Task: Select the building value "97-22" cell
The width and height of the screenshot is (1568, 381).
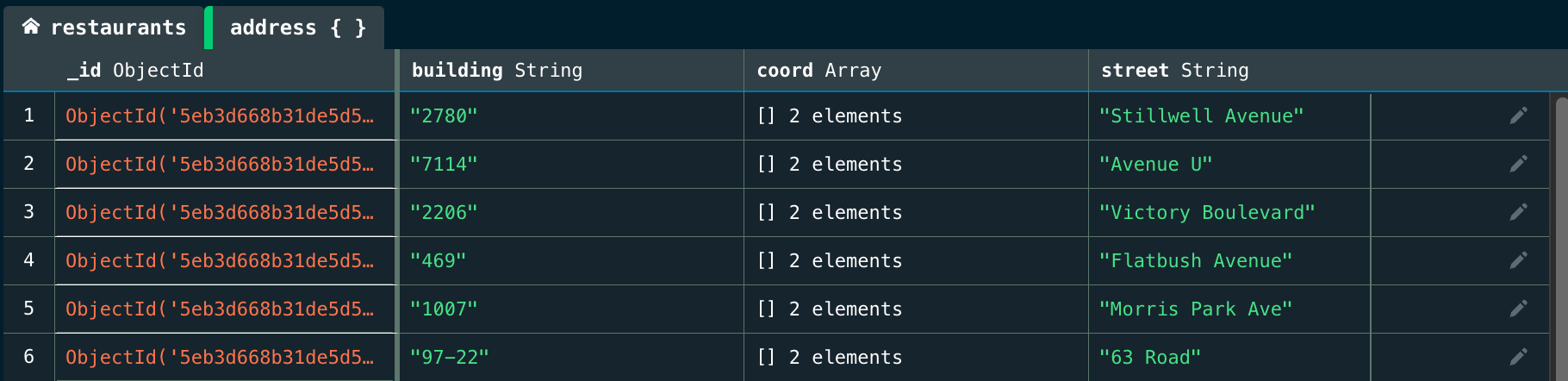Action: tap(449, 358)
